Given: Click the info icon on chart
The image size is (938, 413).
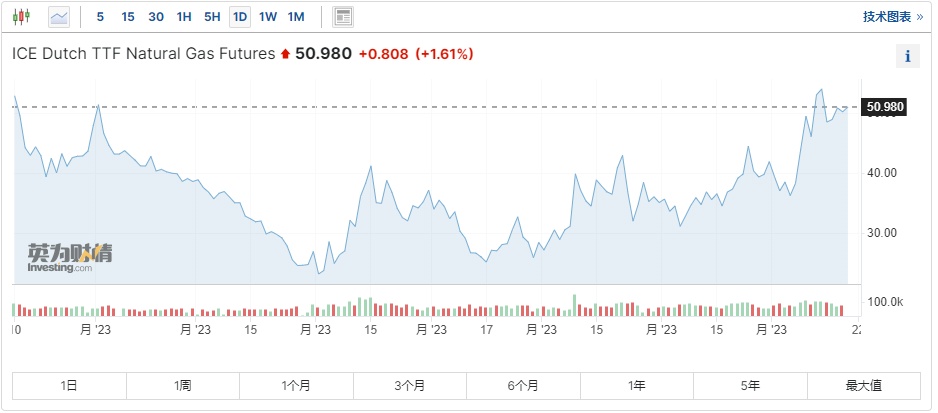Looking at the screenshot, I should 907,56.
